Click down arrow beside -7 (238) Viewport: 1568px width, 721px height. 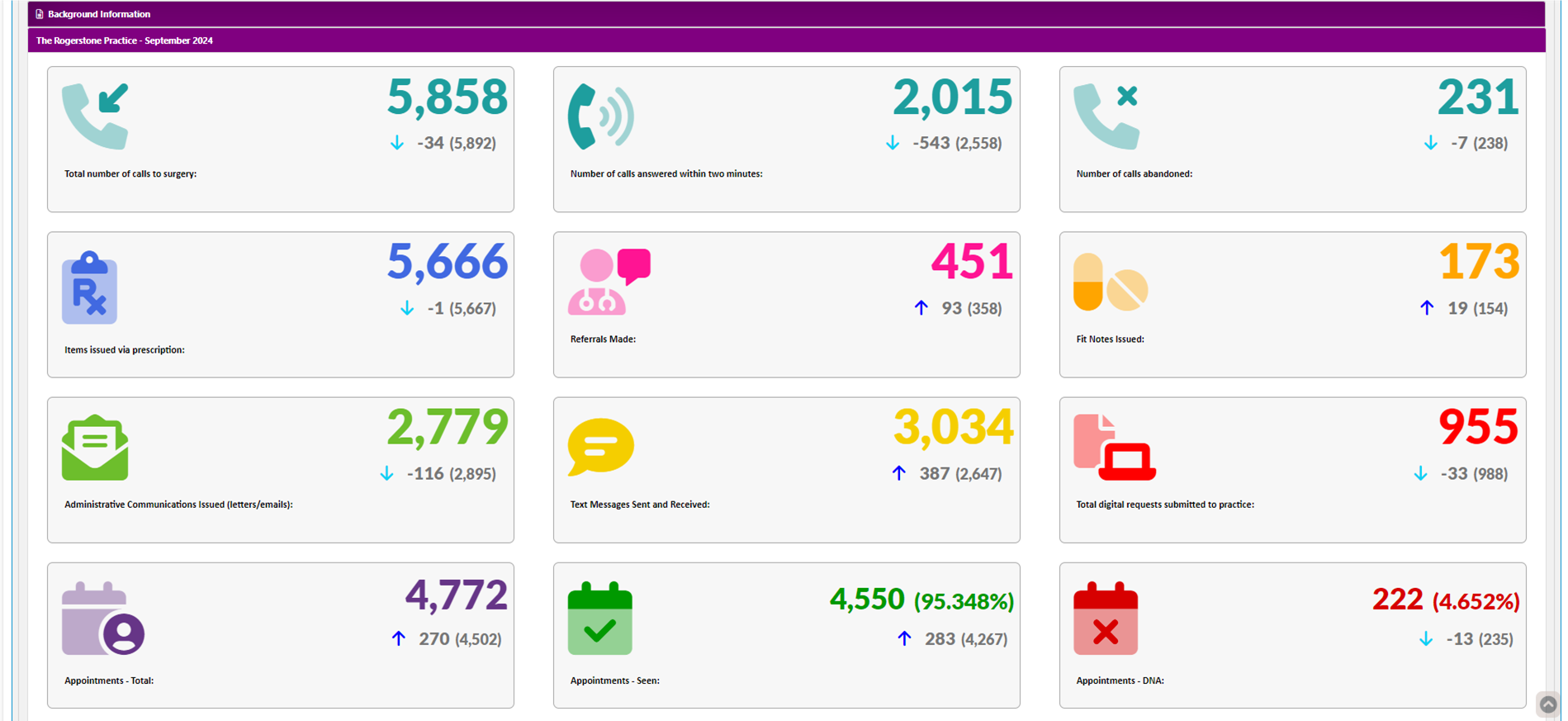tap(1431, 143)
